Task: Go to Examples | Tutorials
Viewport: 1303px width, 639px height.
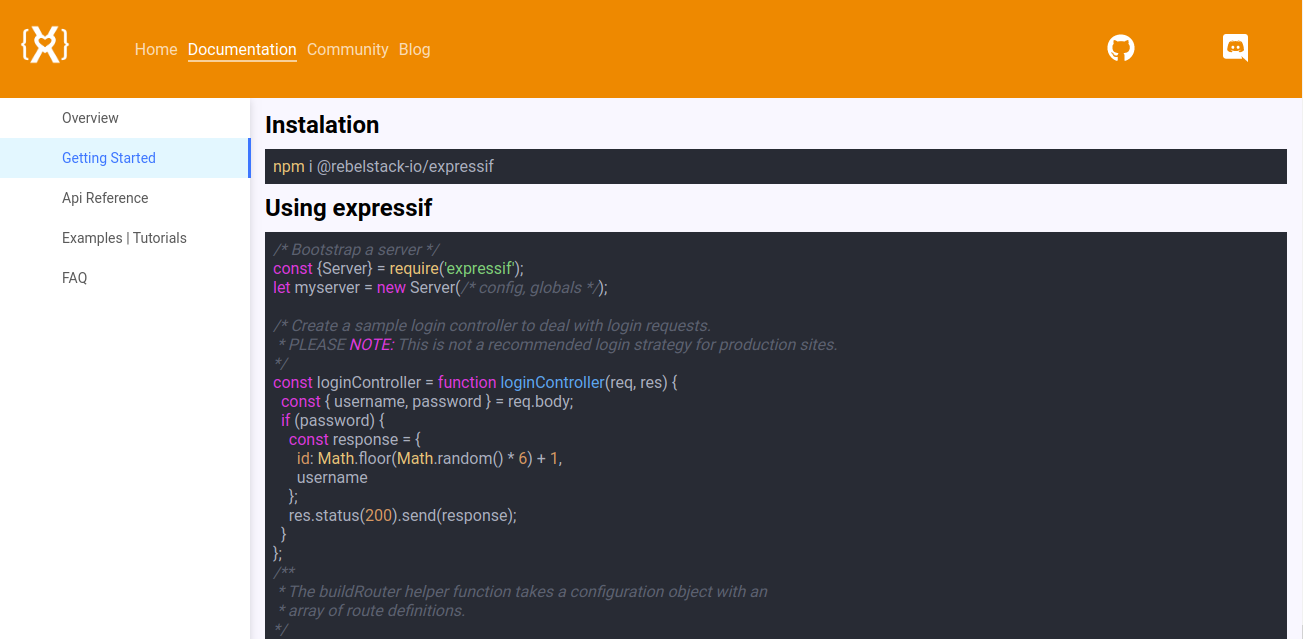Action: click(x=124, y=238)
